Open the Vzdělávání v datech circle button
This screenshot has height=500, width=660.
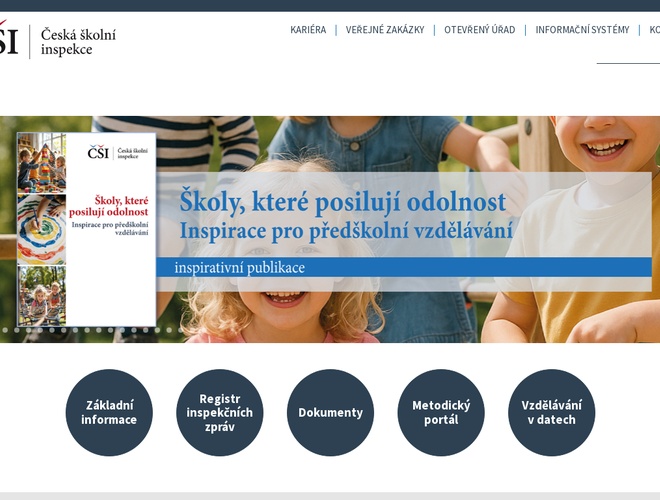pos(551,412)
